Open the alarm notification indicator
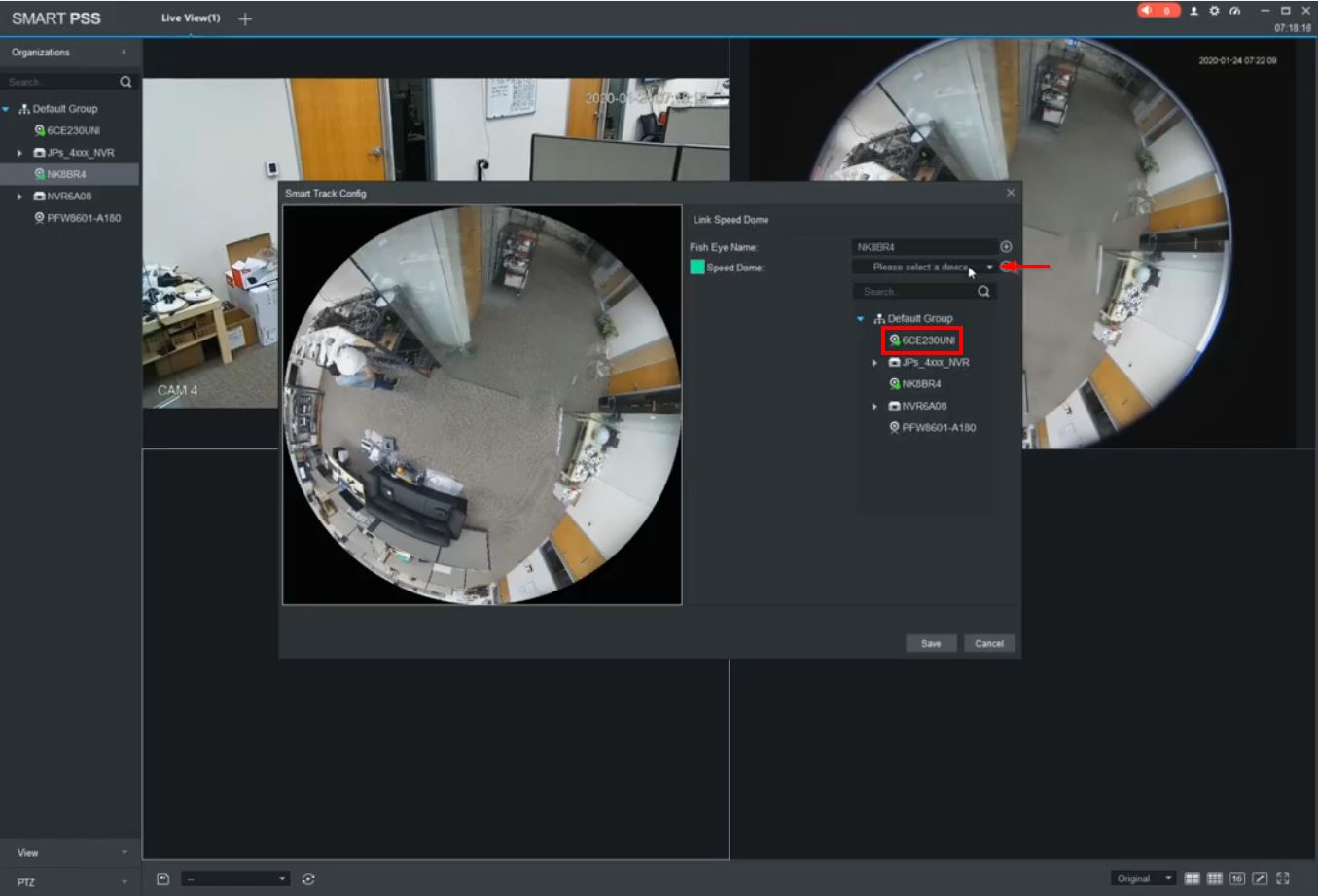 1158,11
